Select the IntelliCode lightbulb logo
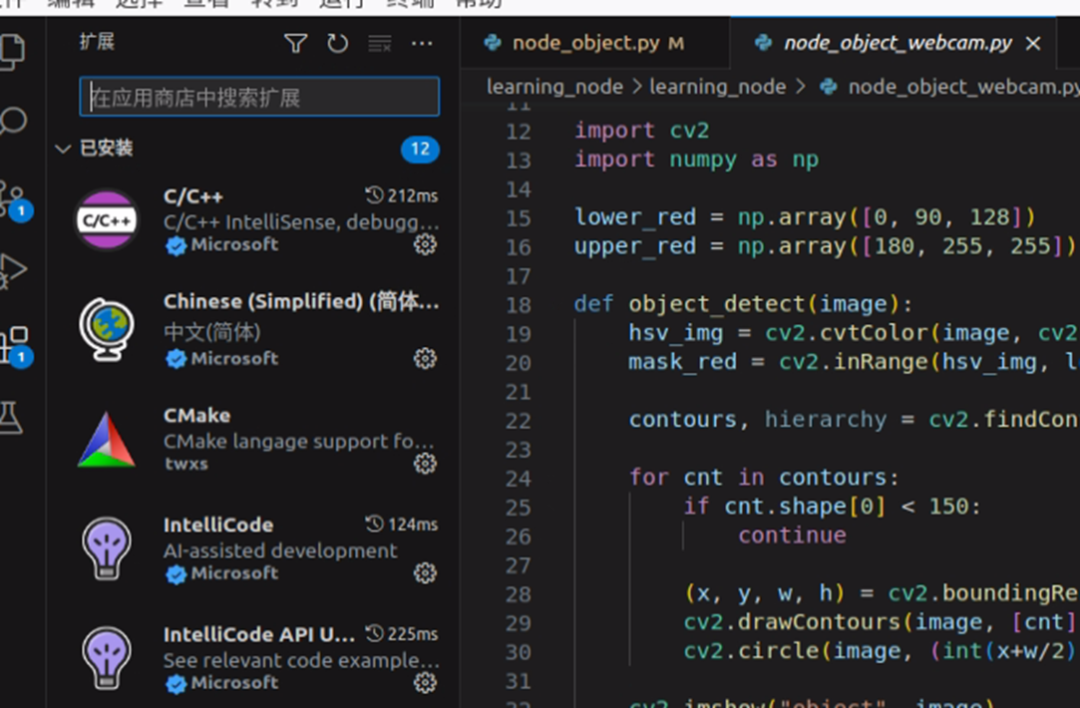Image resolution: width=1080 pixels, height=708 pixels. click(106, 548)
